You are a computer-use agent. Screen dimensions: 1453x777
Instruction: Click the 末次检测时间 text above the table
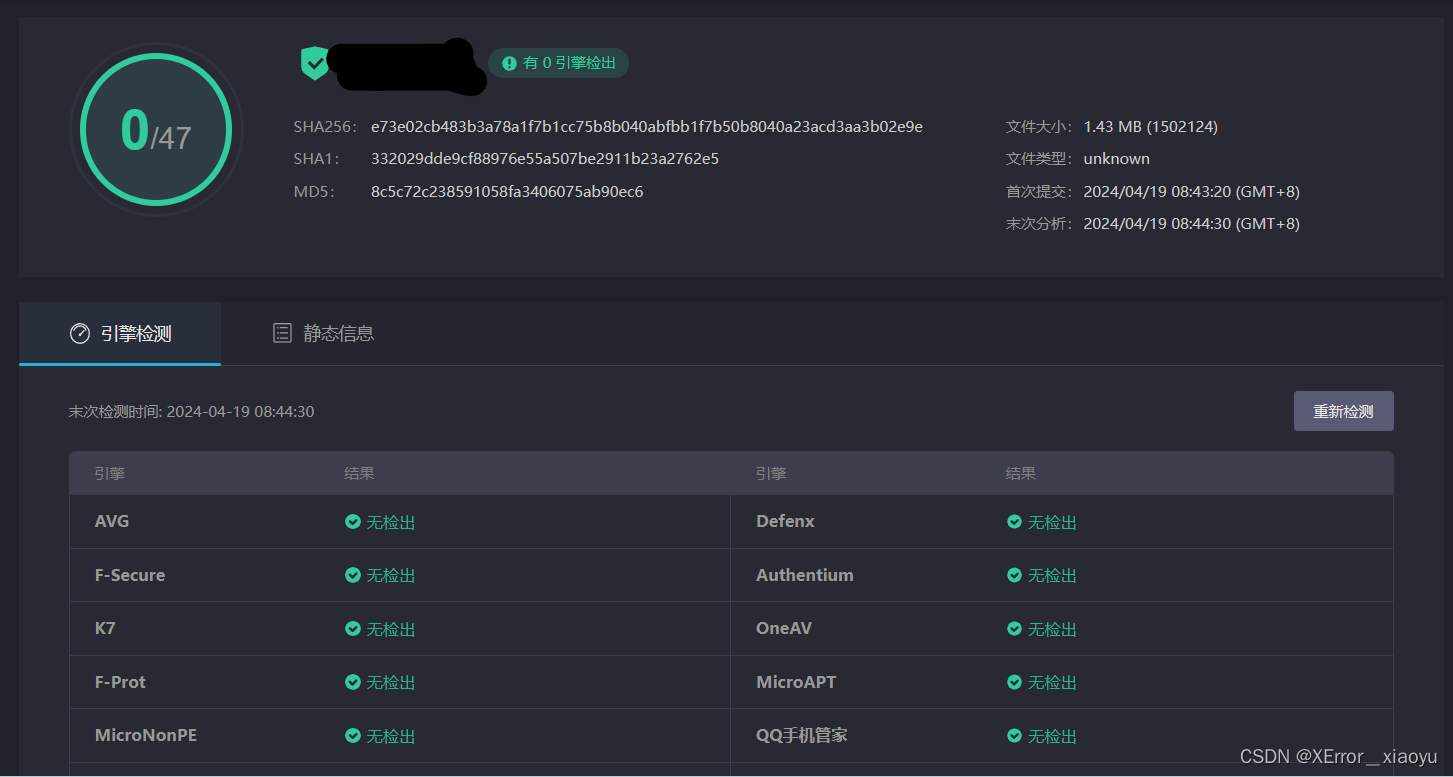191,411
